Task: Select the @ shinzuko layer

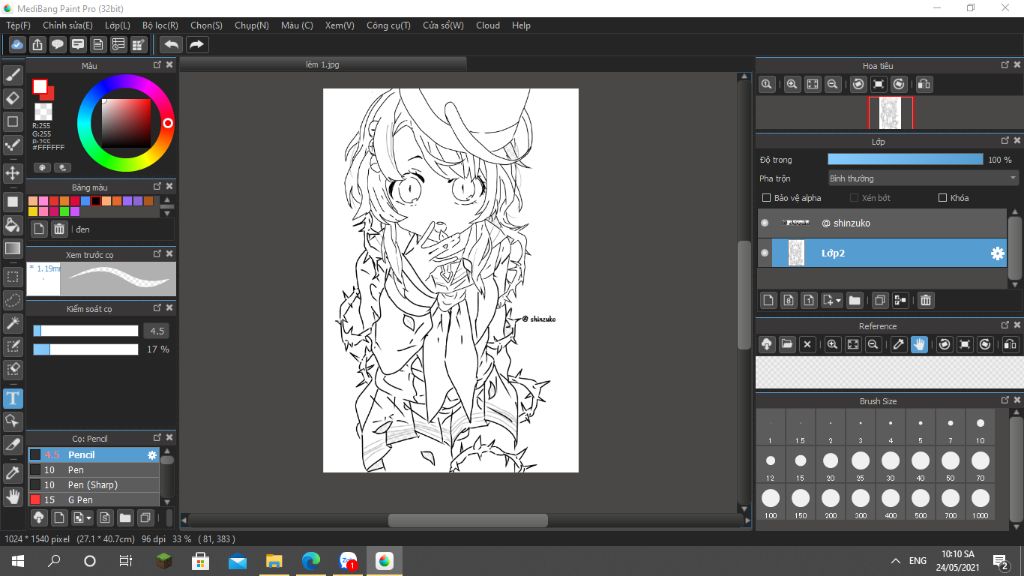Action: (889, 223)
